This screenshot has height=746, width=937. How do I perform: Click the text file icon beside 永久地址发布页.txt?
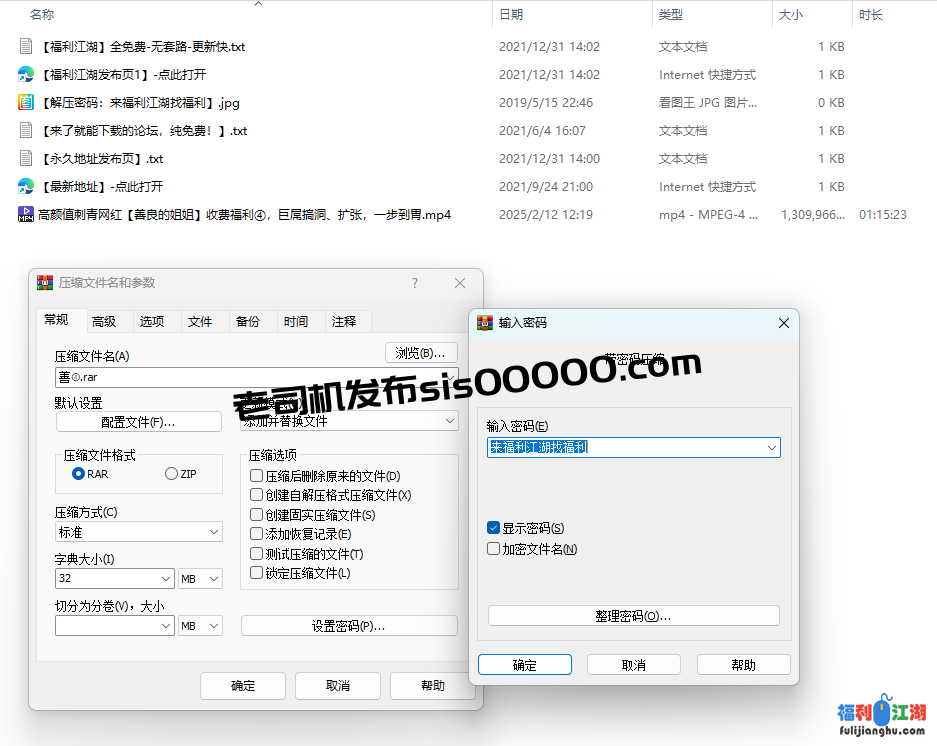tap(26, 158)
